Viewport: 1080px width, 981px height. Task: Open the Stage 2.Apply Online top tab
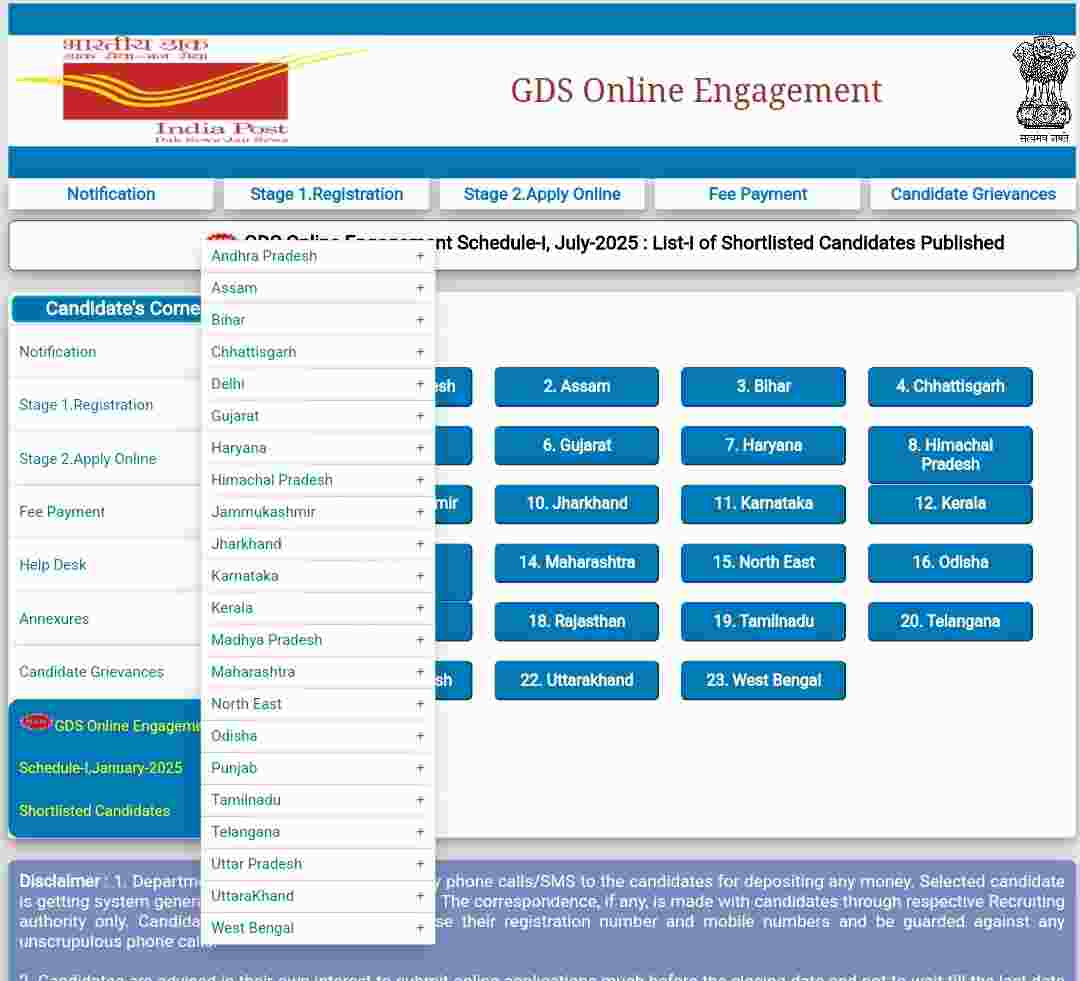tap(542, 194)
